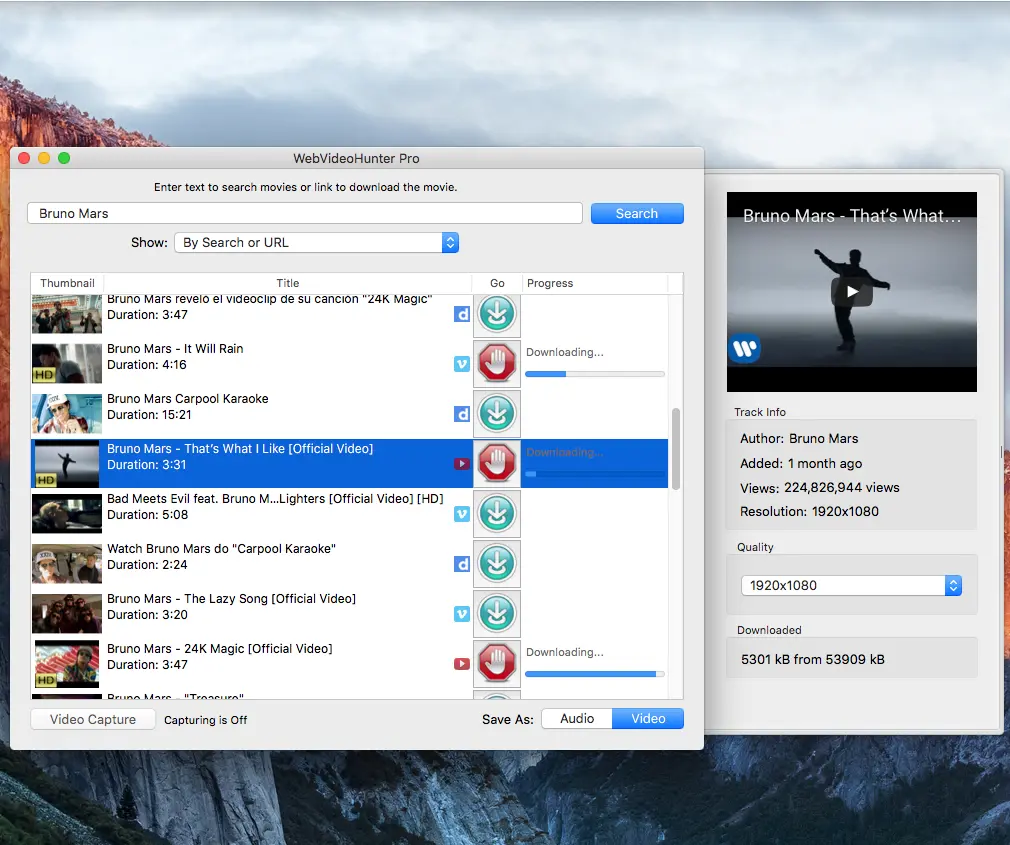The image size is (1010, 845).
Task: Select Video as save format
Action: tap(648, 719)
